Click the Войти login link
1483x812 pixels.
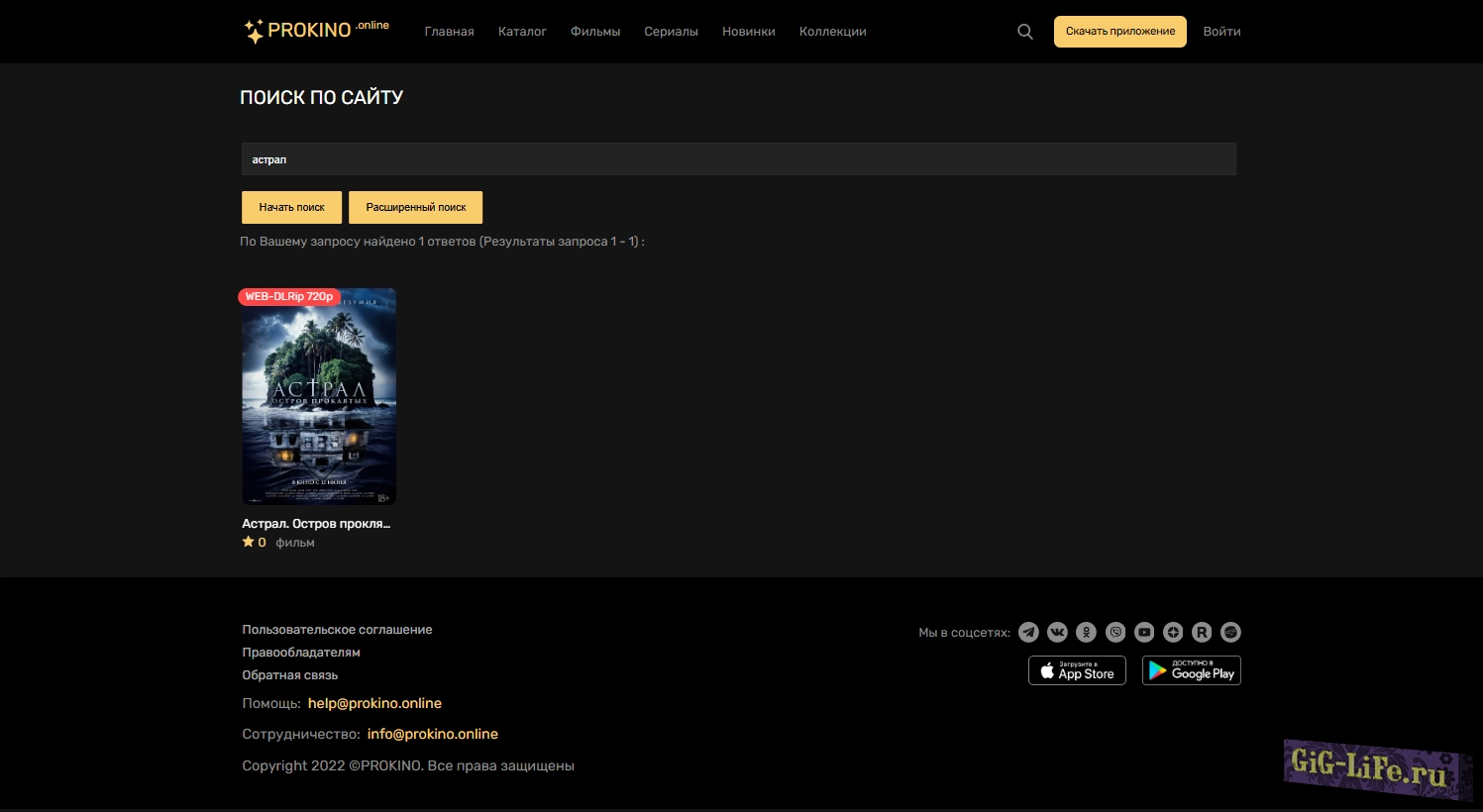pos(1221,32)
